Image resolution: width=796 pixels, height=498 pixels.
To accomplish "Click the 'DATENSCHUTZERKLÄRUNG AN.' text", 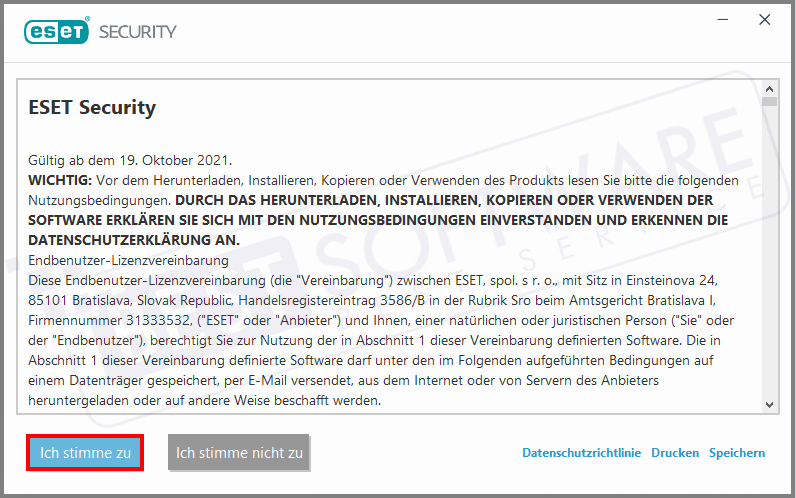I will click(x=134, y=240).
